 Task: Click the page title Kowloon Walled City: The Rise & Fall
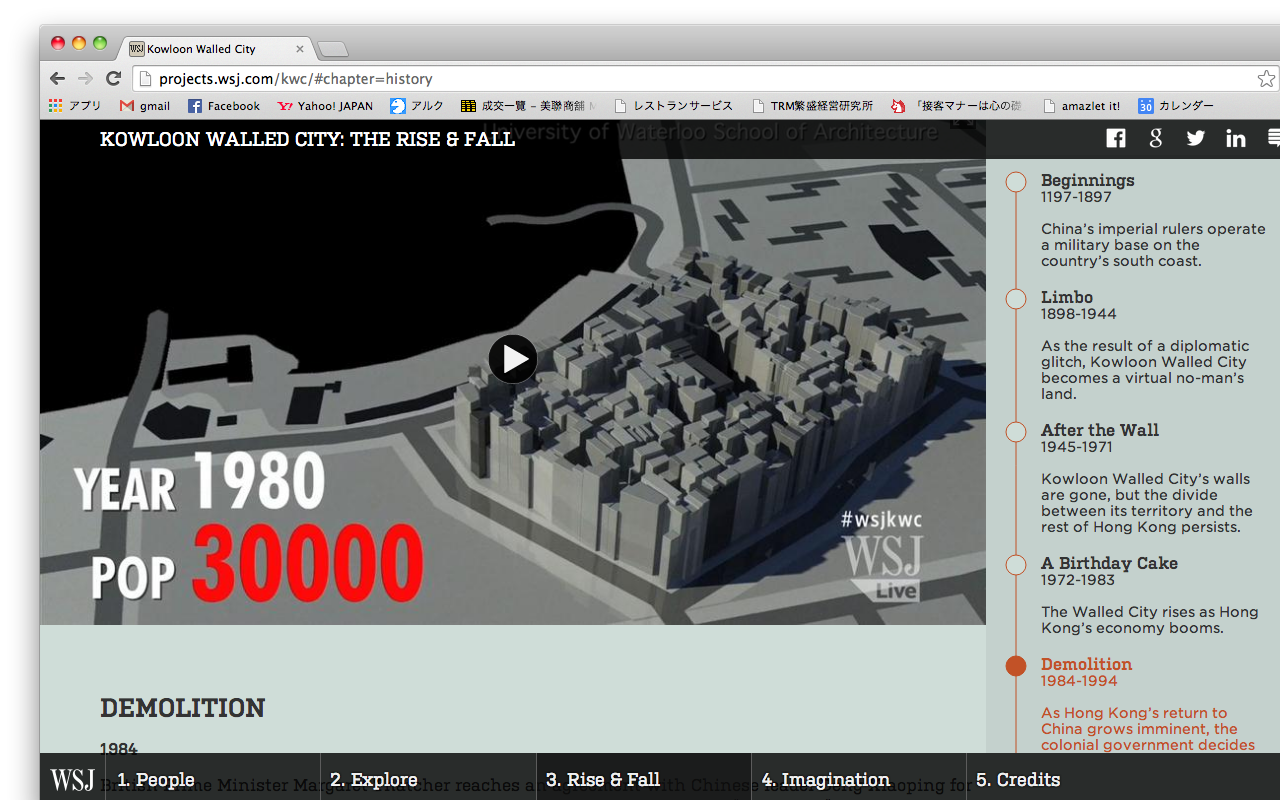(308, 139)
